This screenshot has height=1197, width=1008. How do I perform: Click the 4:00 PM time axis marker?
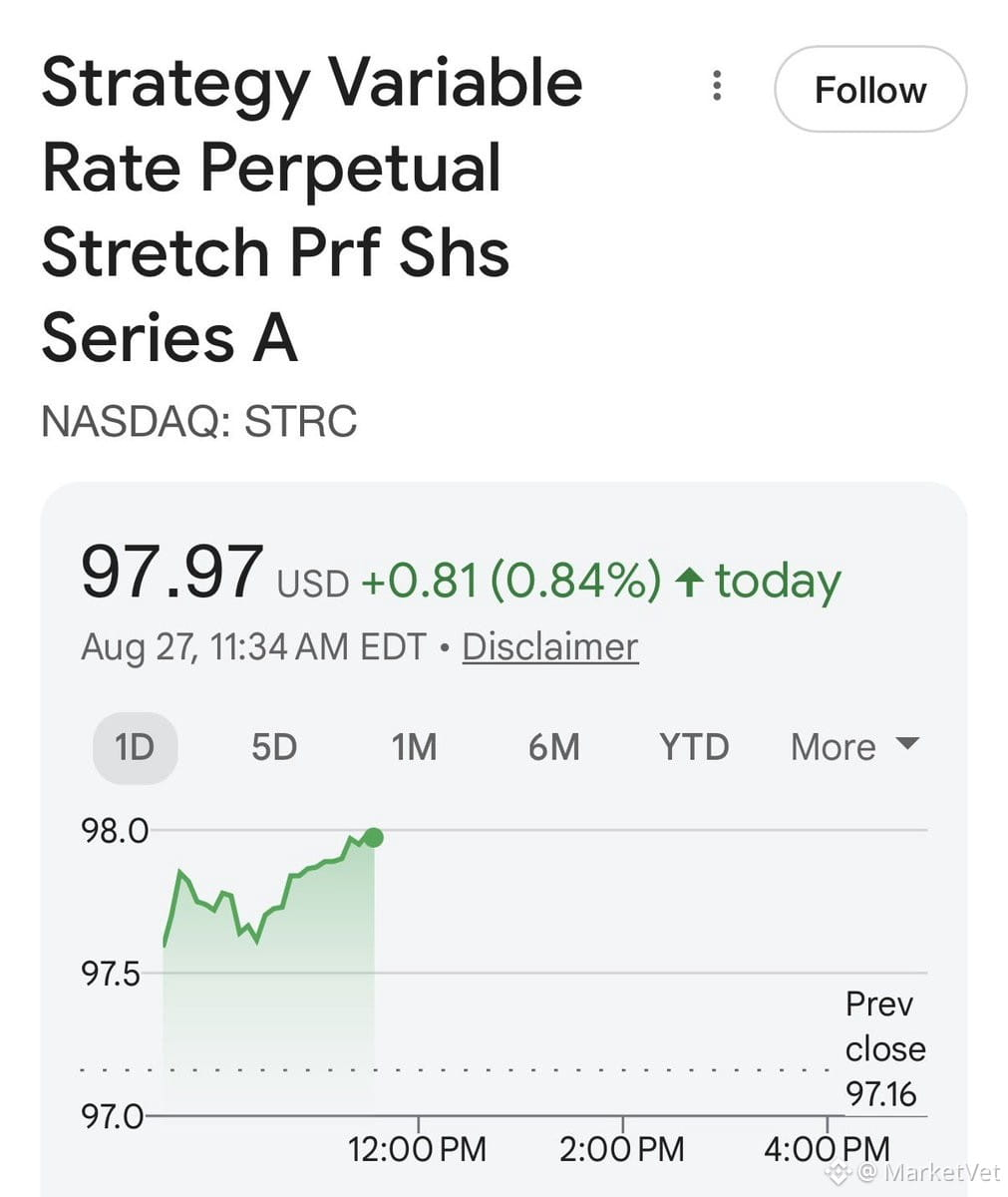tap(827, 1148)
